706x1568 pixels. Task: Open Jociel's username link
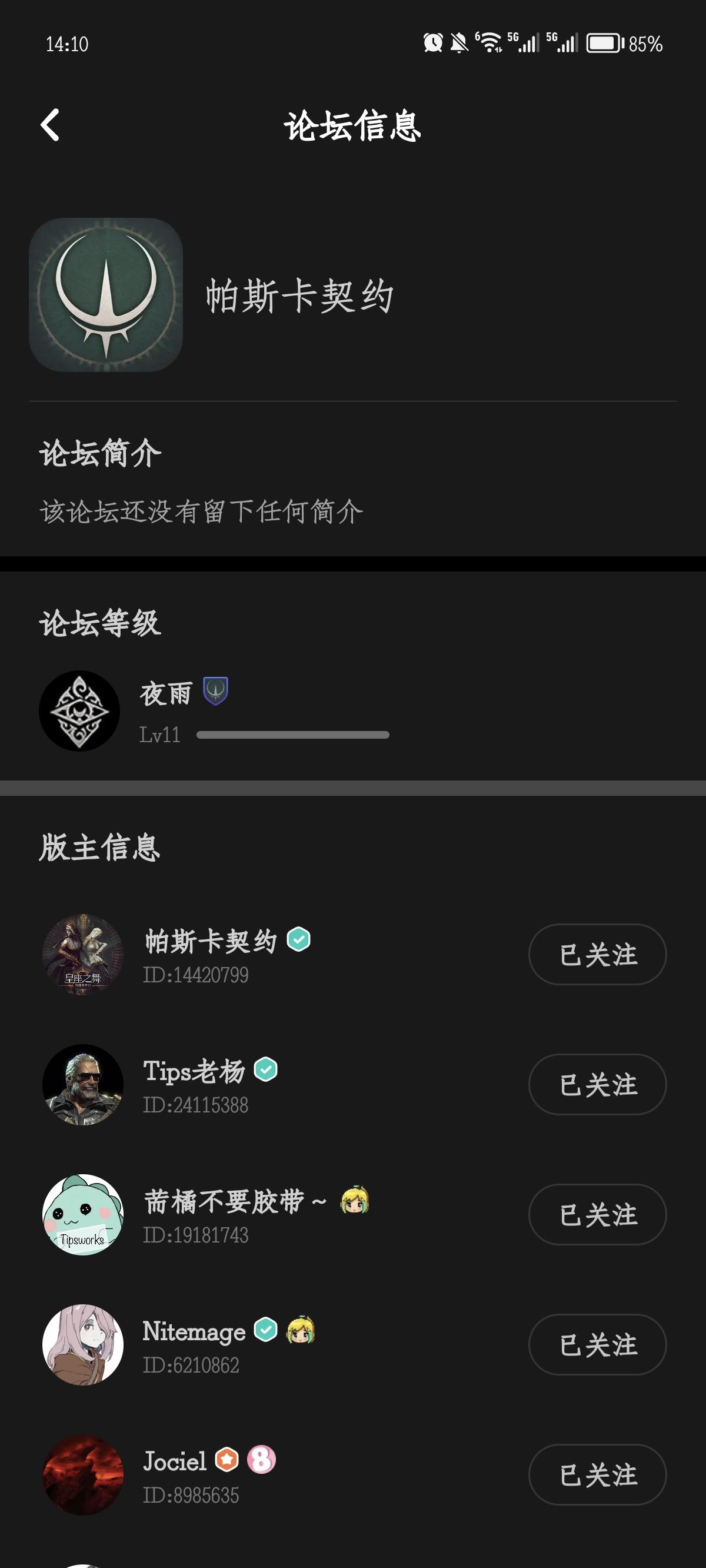click(175, 1461)
